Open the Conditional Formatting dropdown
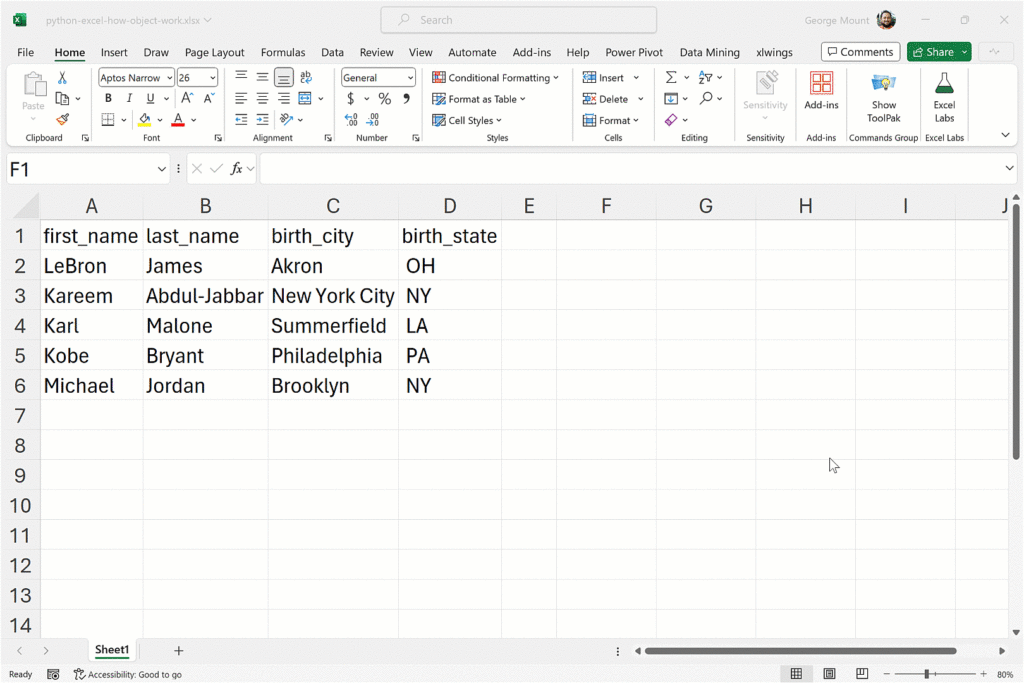Screen dimensions: 1024x683 495,78
